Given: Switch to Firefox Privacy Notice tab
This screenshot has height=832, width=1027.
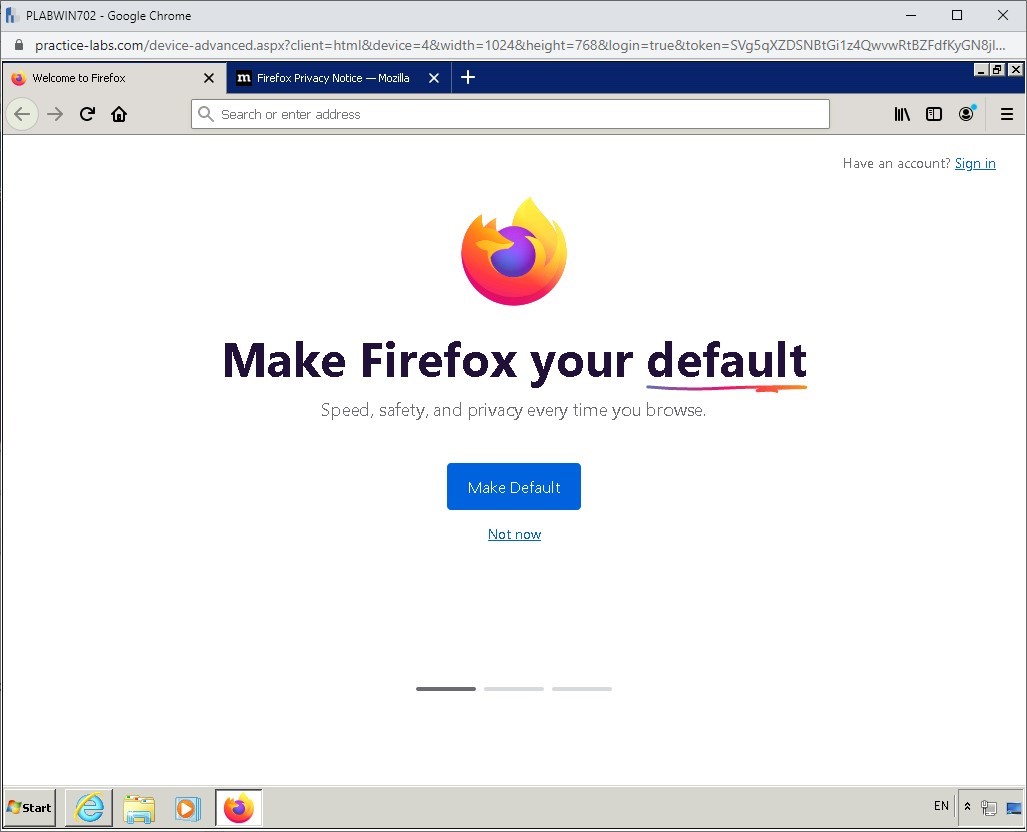Looking at the screenshot, I should [x=332, y=78].
